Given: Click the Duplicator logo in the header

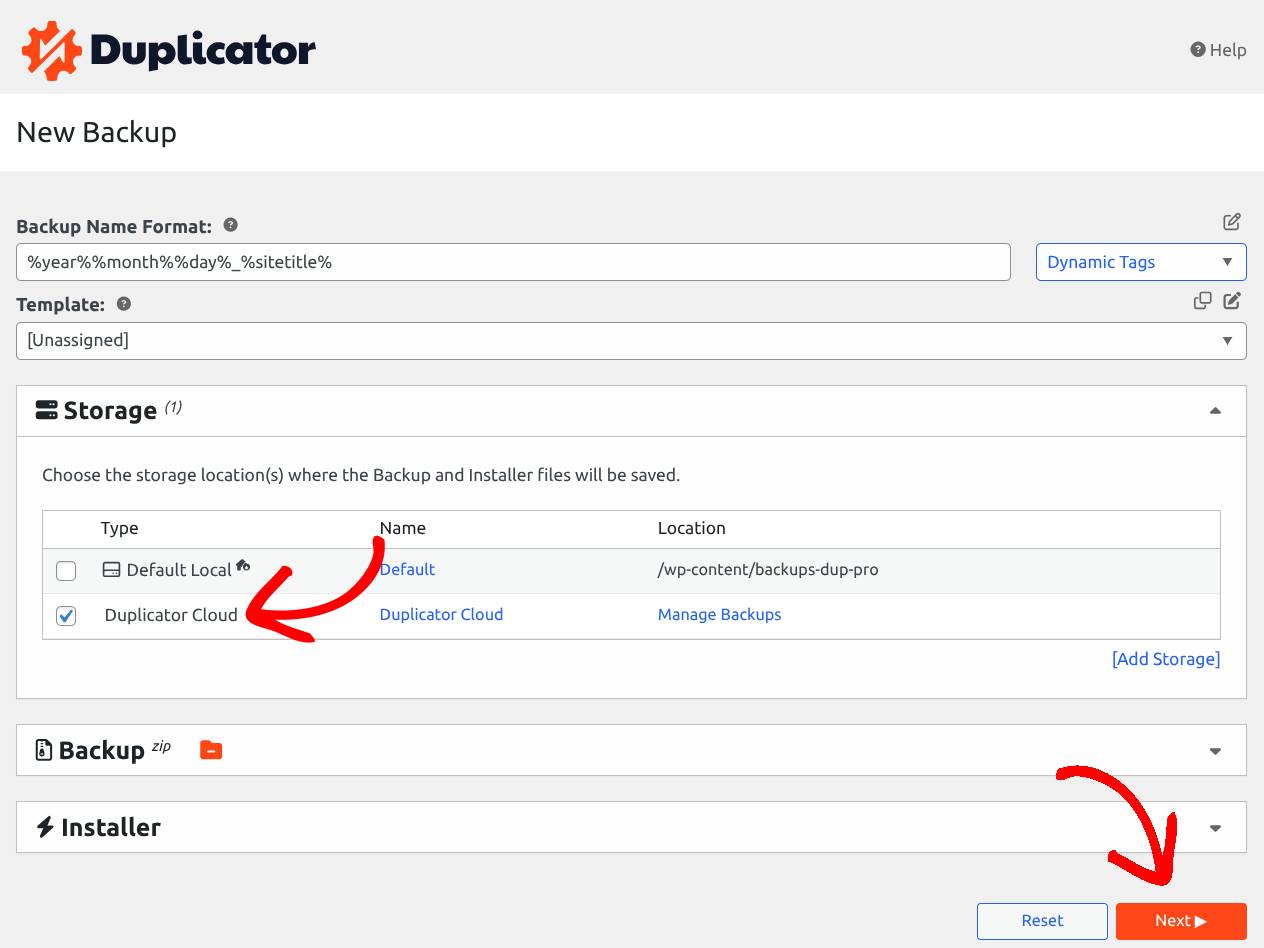Looking at the screenshot, I should pos(167,47).
